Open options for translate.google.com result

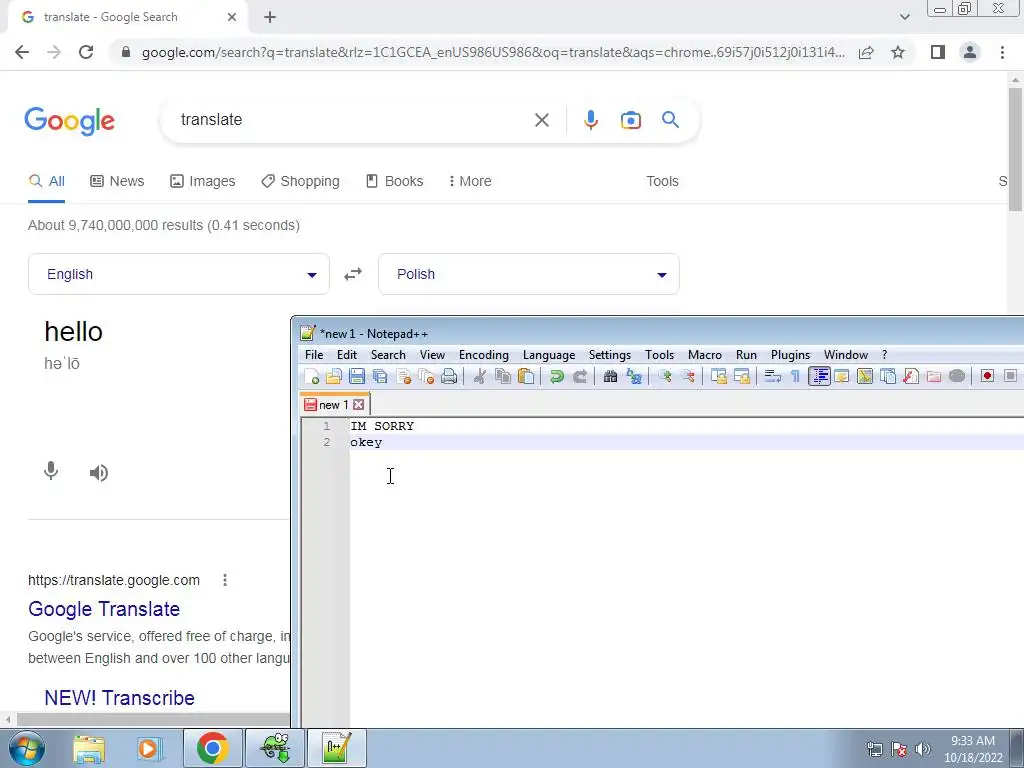point(225,580)
